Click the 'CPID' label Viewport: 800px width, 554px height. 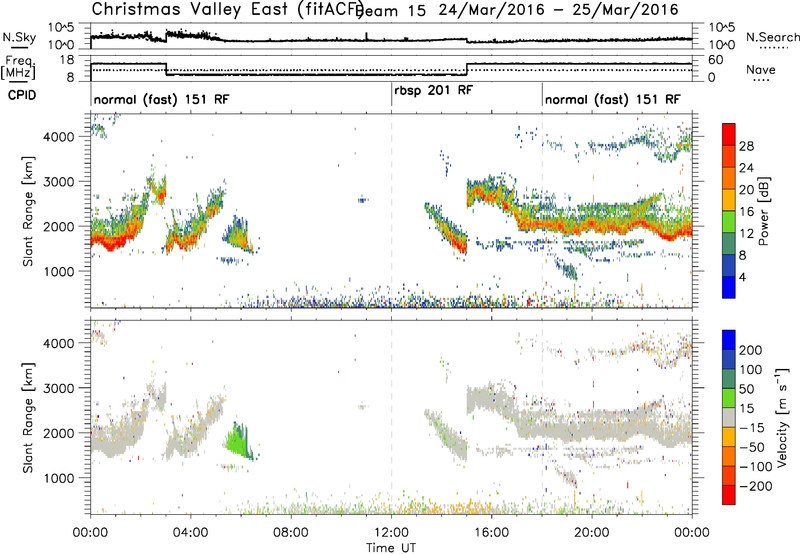tap(22, 95)
